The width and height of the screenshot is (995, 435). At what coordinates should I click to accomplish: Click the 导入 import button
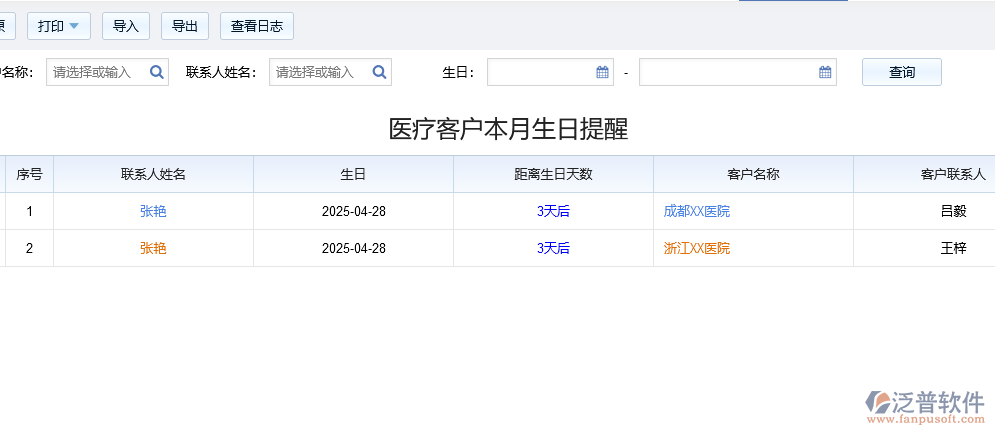pos(126,26)
